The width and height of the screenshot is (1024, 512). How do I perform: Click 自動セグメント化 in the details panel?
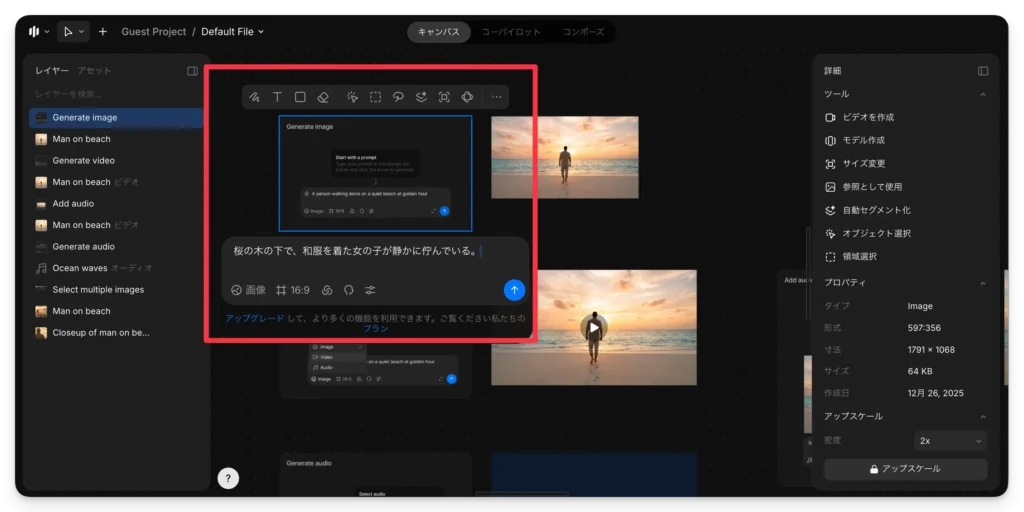coord(868,210)
